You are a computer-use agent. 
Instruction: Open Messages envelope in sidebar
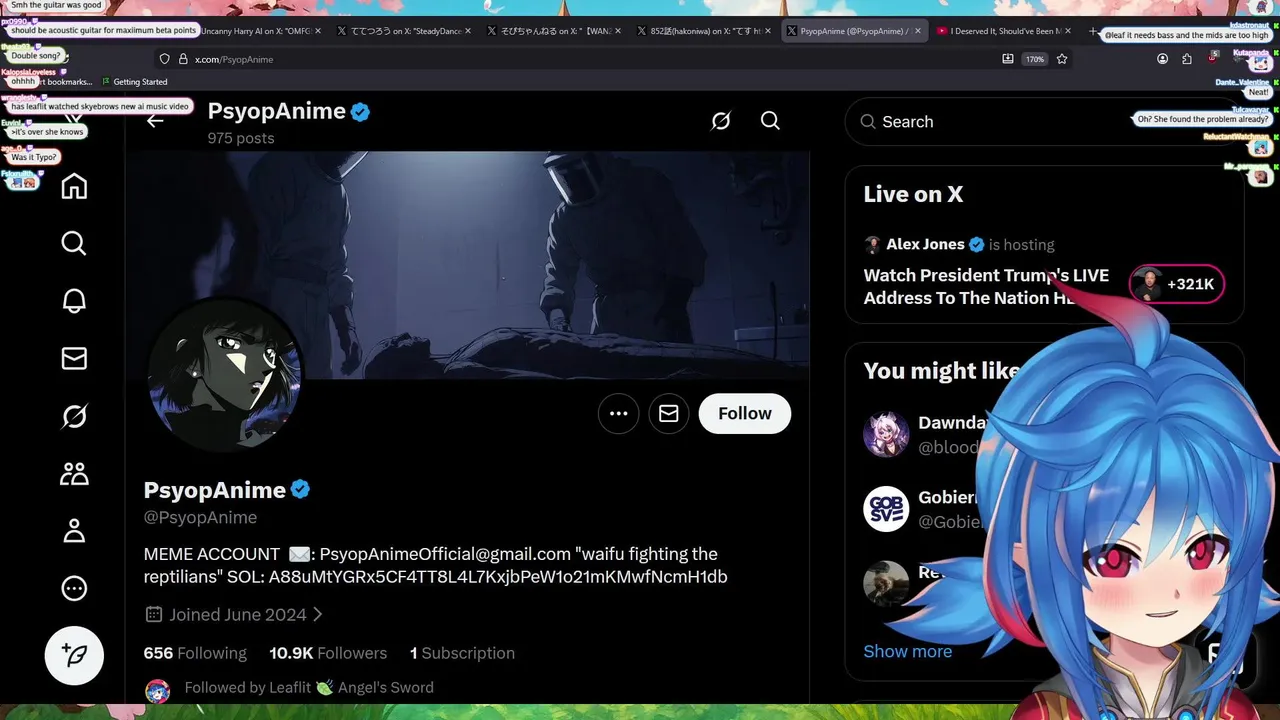click(74, 358)
